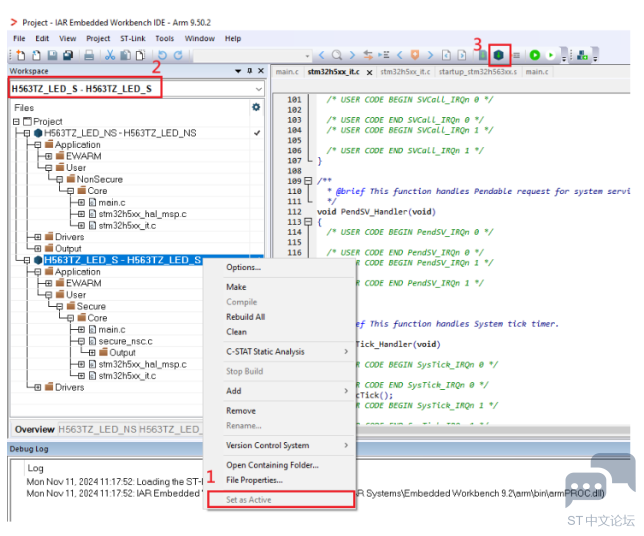Click the Help menu
The width and height of the screenshot is (644, 536).
[232, 39]
